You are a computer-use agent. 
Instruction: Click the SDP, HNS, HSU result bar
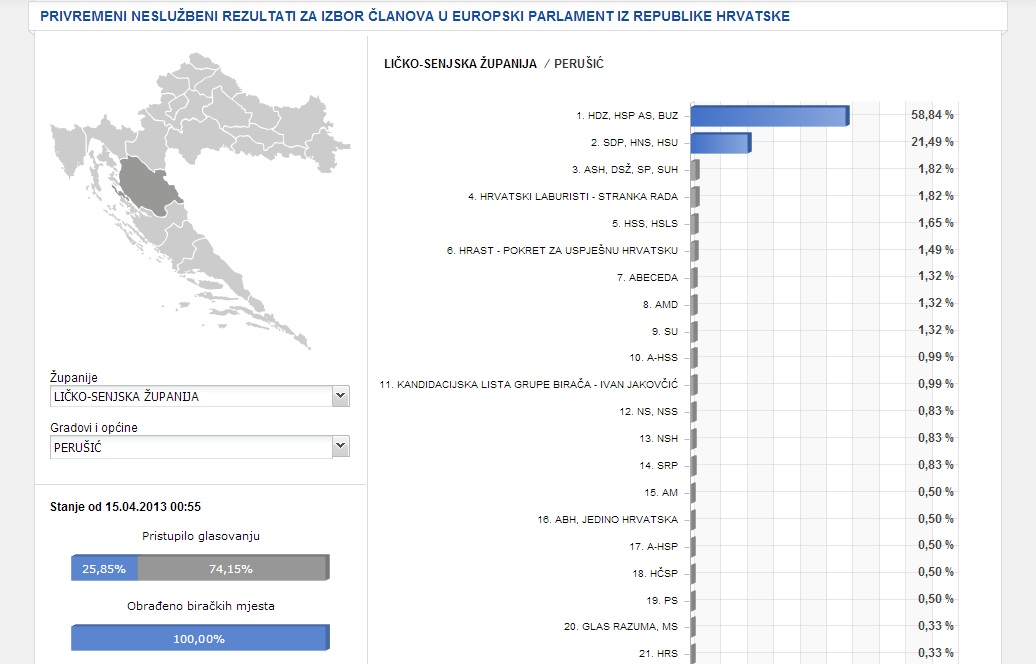coord(721,143)
